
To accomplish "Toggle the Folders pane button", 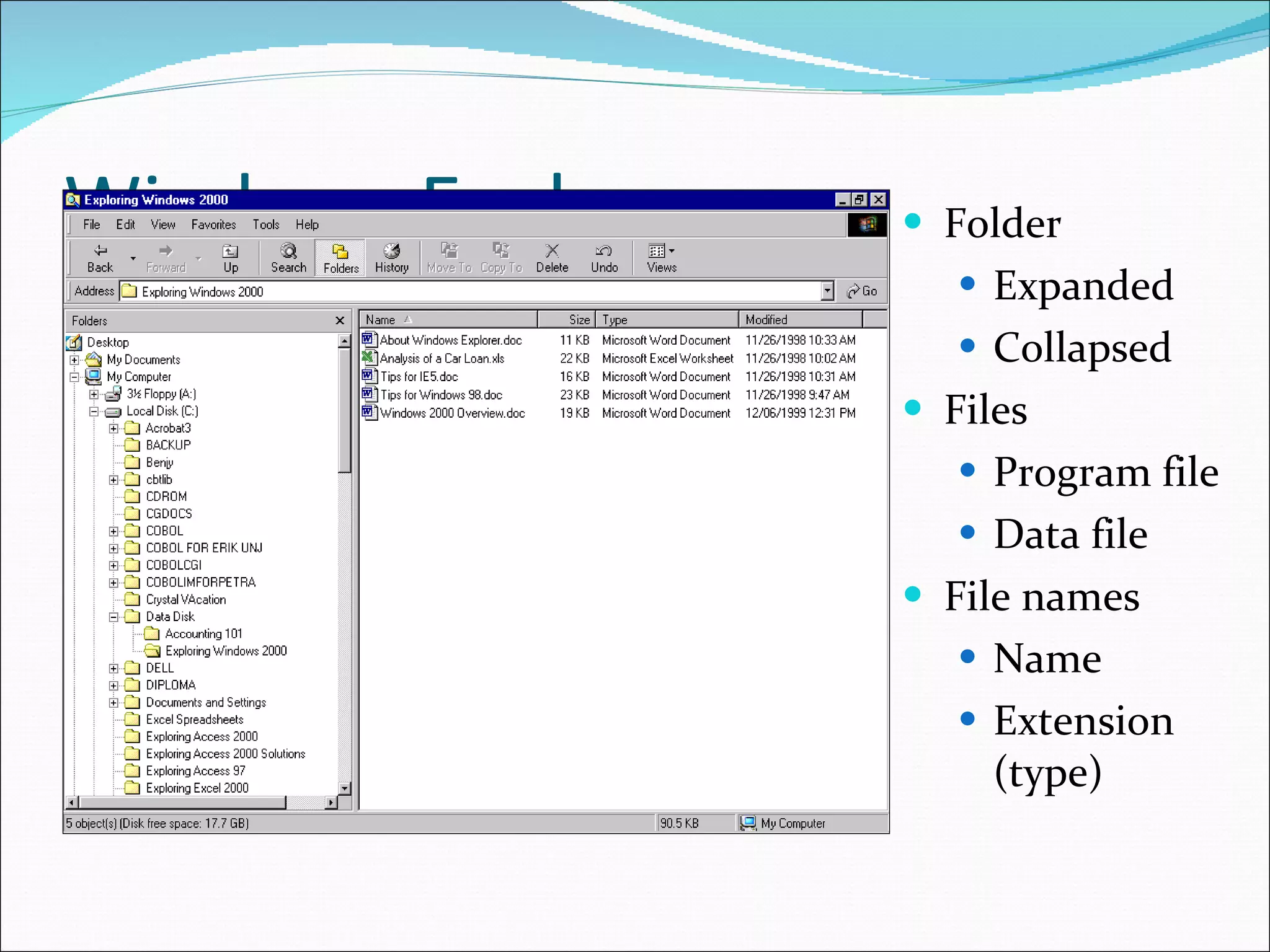I will click(340, 258).
